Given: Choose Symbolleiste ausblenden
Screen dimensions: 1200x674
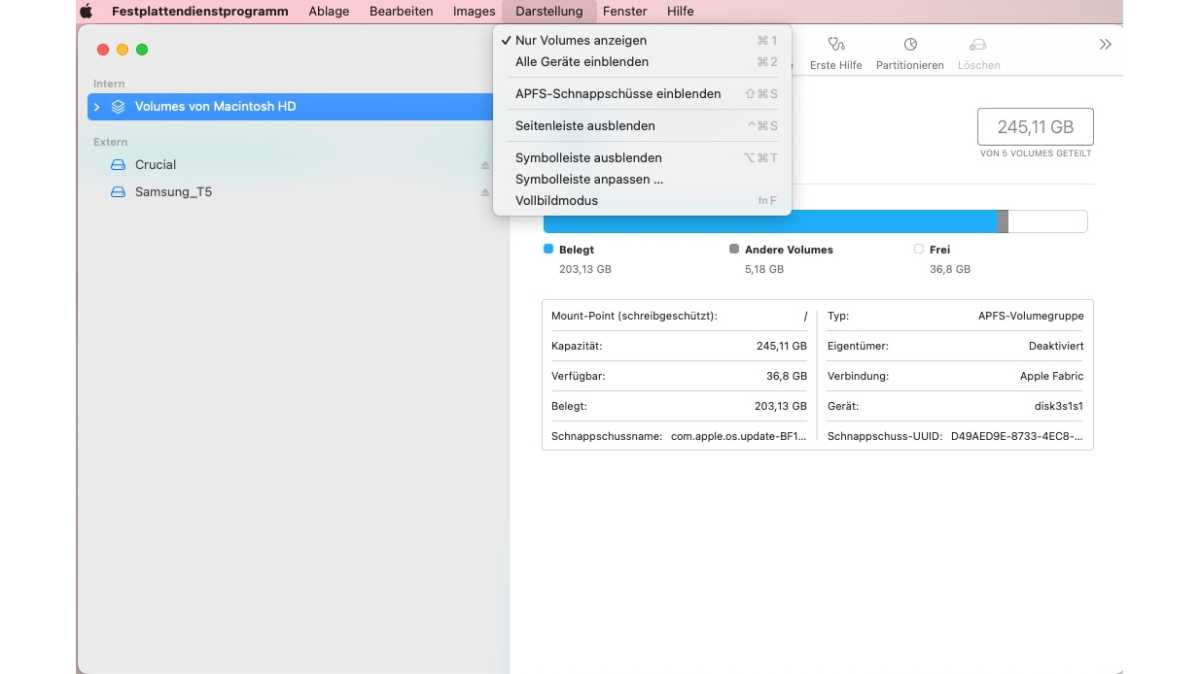Looking at the screenshot, I should pos(642,158).
